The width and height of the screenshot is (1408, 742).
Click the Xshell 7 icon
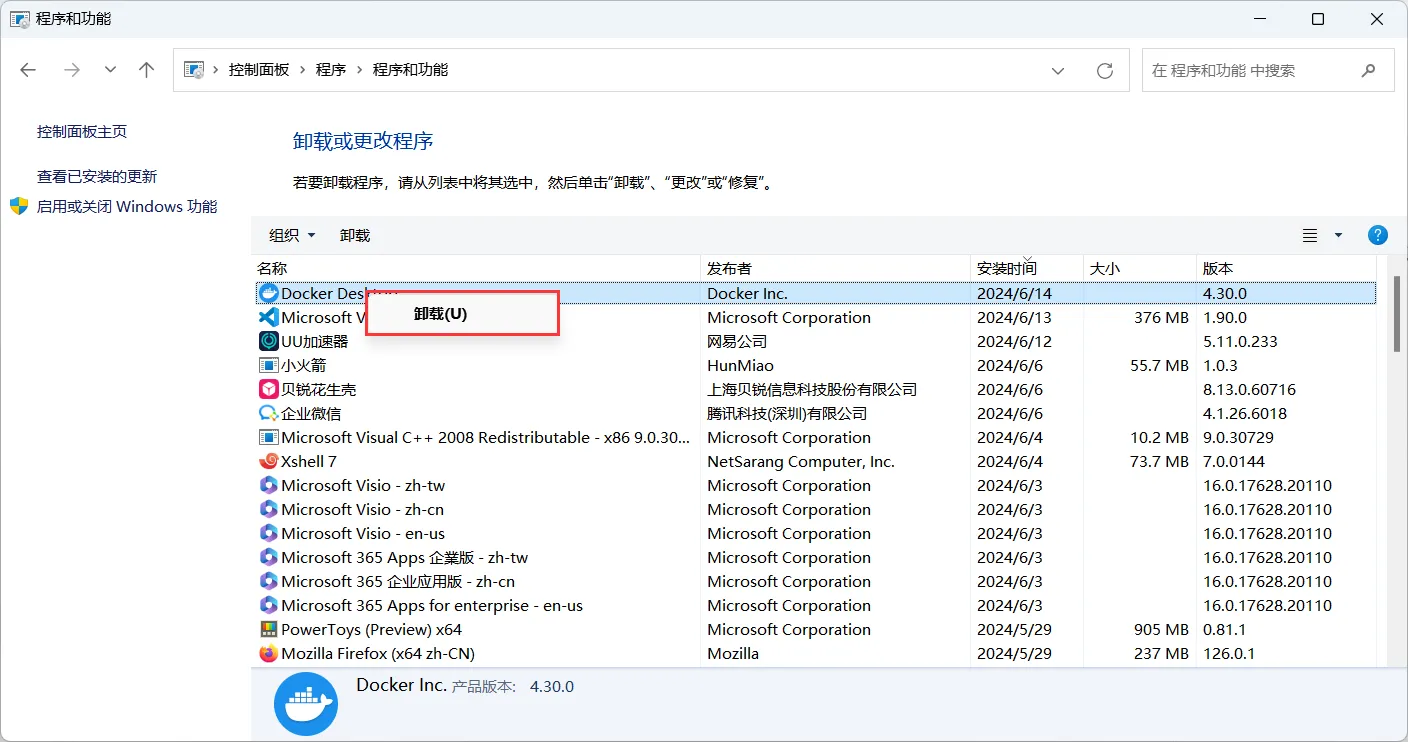[x=268, y=461]
